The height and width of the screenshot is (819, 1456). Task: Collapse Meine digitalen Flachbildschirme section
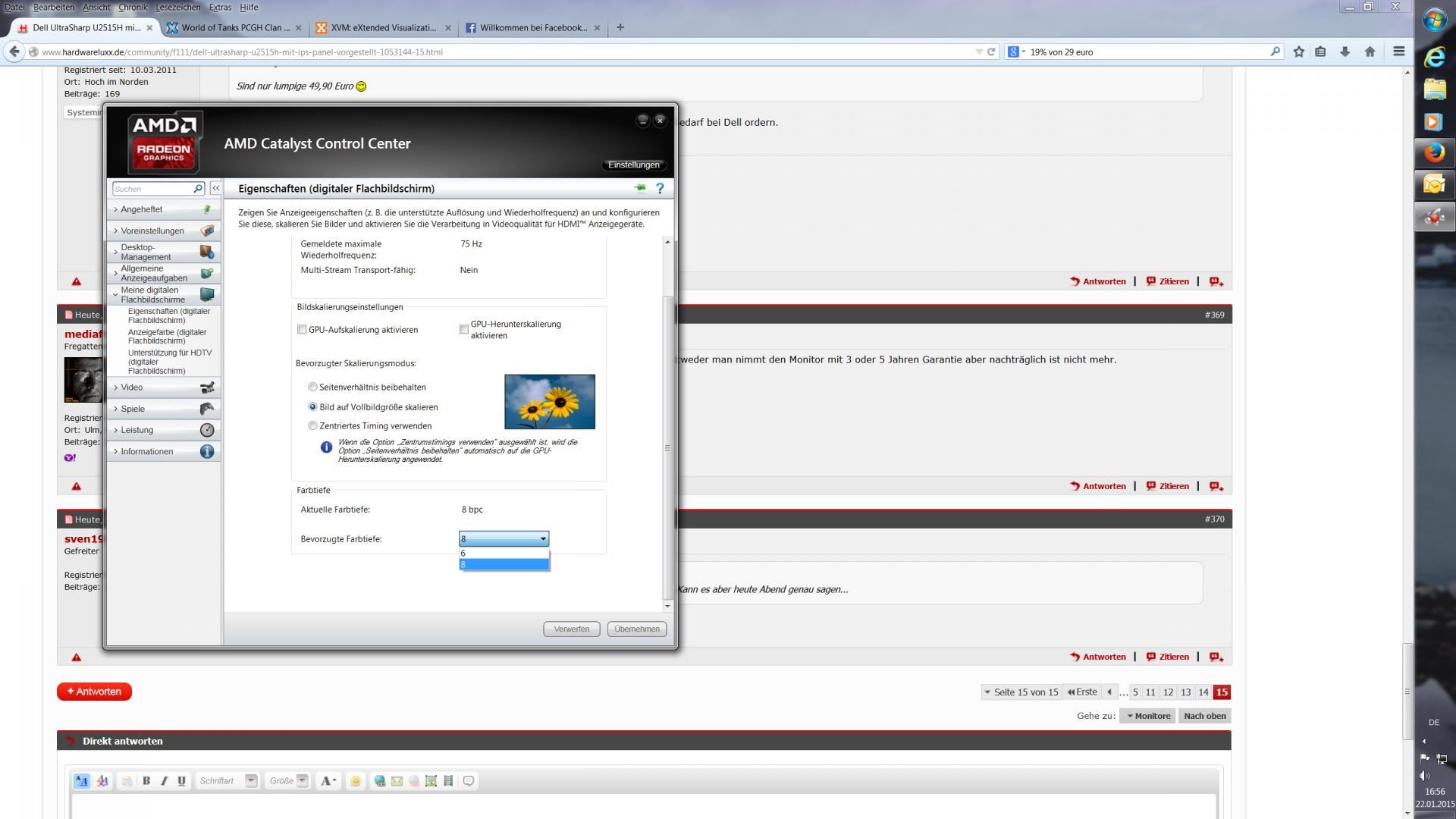[x=152, y=294]
